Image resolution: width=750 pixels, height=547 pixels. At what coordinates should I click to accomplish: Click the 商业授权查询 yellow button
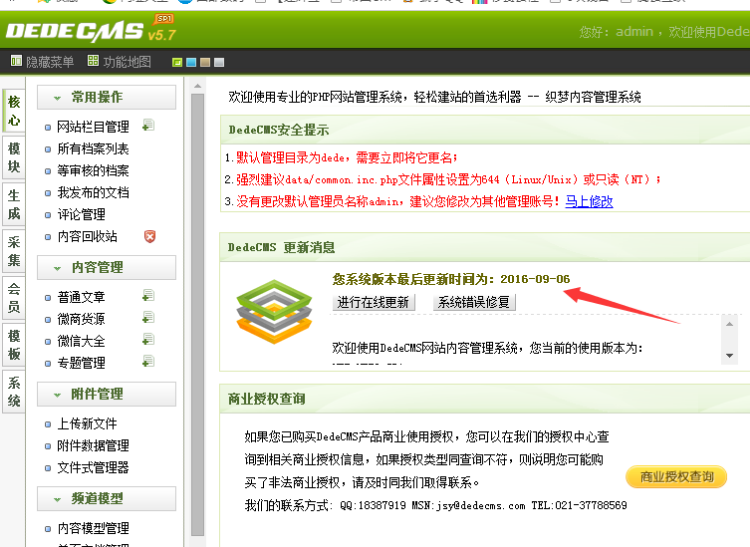676,477
